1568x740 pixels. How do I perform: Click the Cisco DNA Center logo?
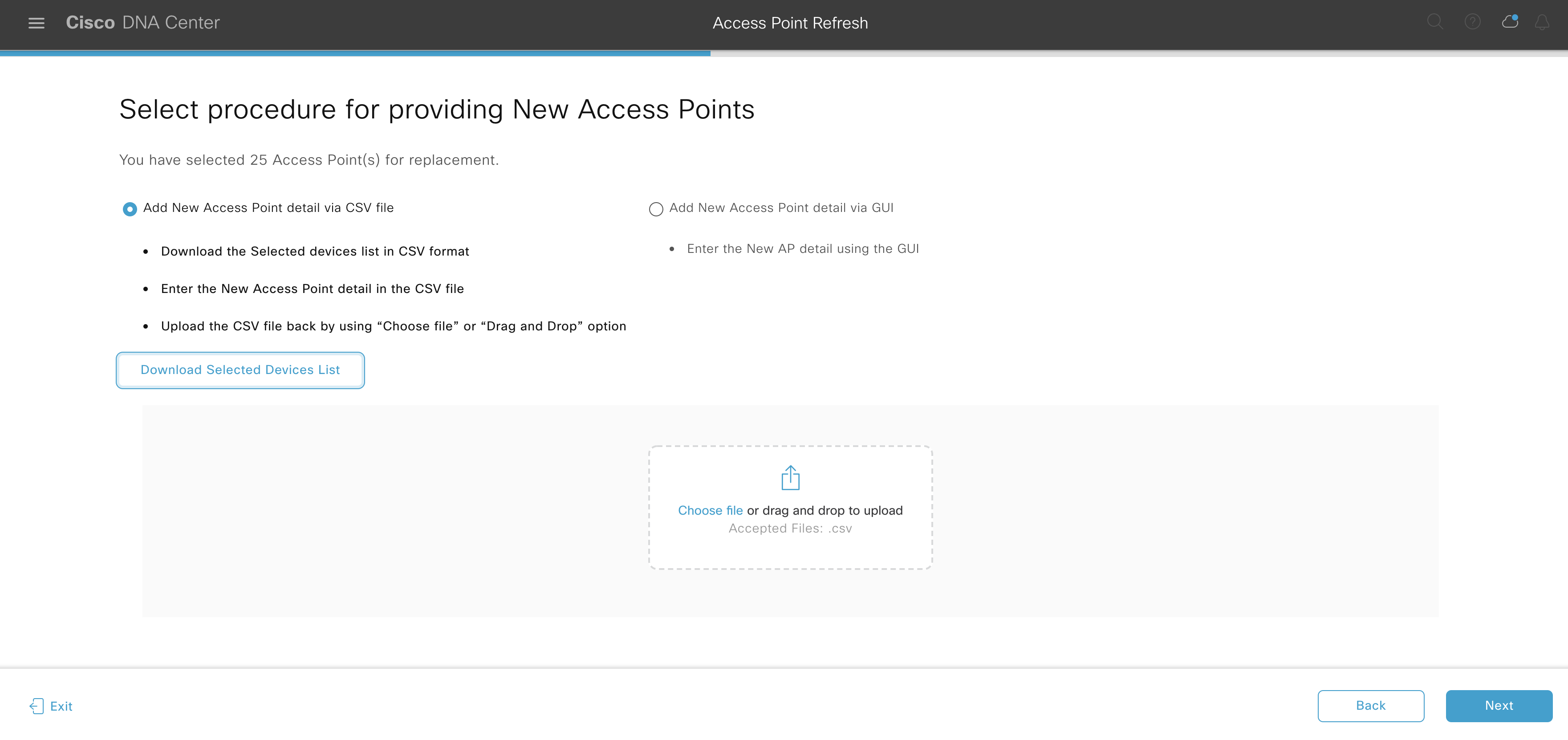[x=142, y=23]
